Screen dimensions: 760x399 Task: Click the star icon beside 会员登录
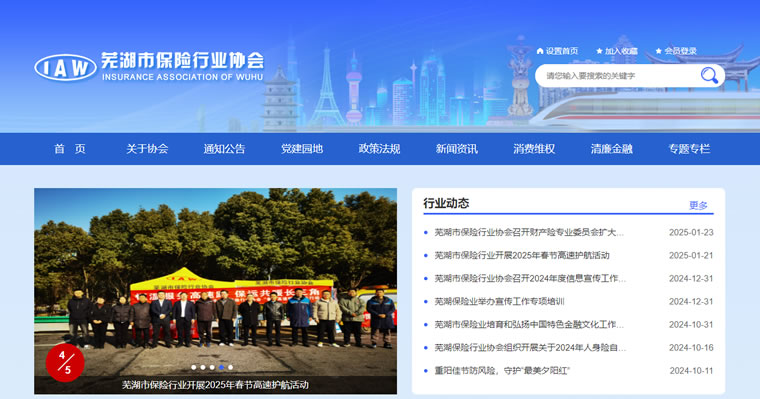(658, 51)
